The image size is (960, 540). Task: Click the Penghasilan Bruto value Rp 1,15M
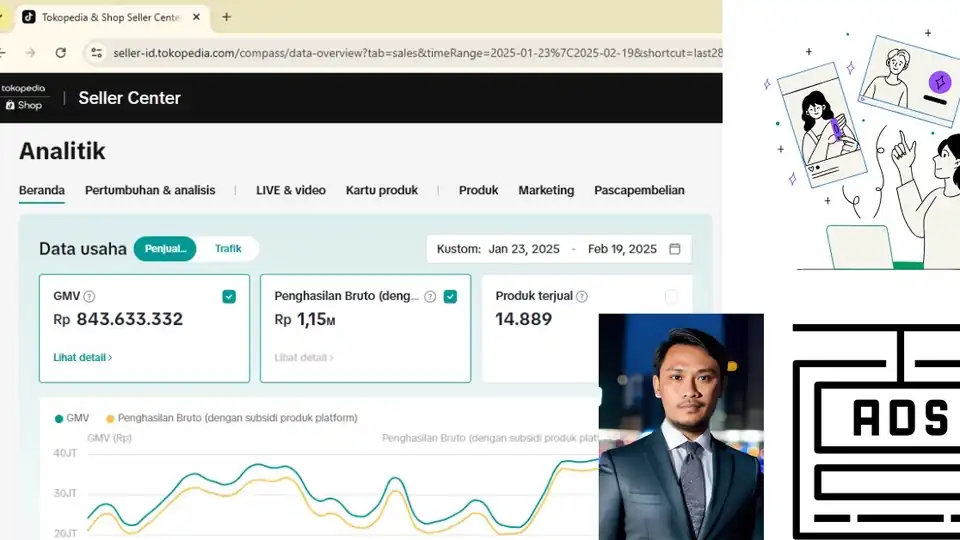[x=305, y=320]
